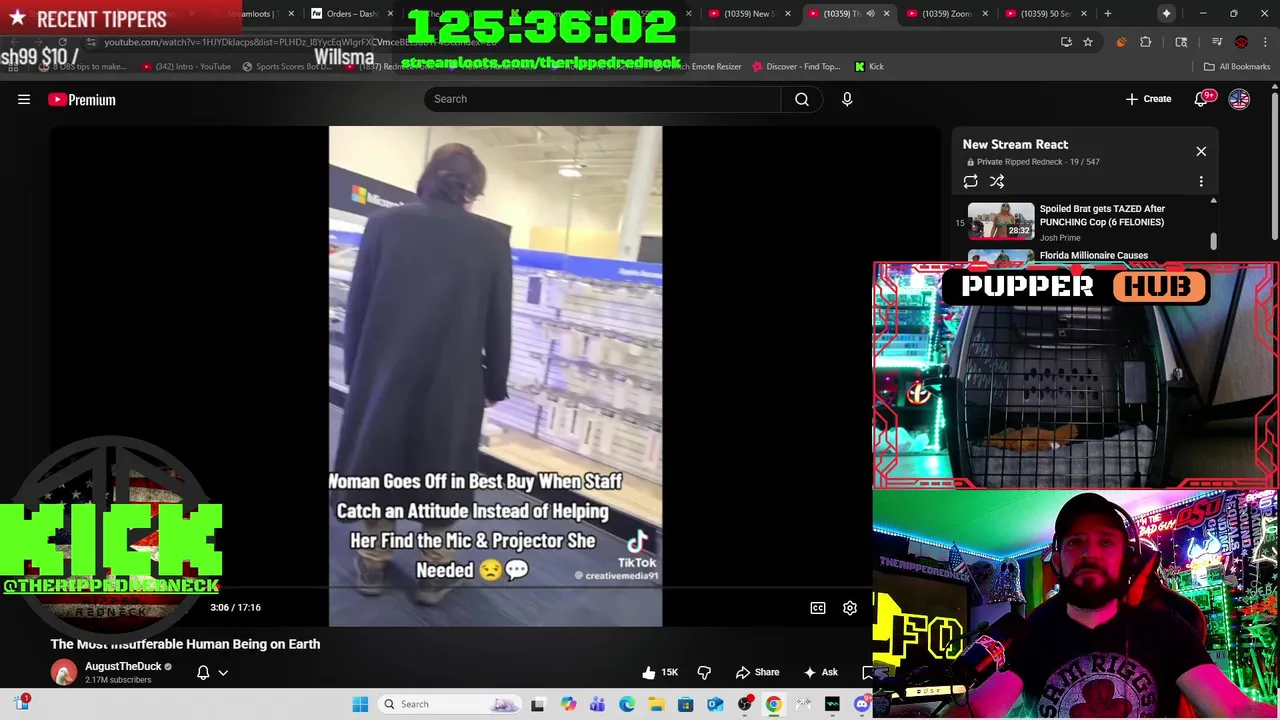Toggle playlist loop button
This screenshot has height=720, width=1280.
coord(970,181)
